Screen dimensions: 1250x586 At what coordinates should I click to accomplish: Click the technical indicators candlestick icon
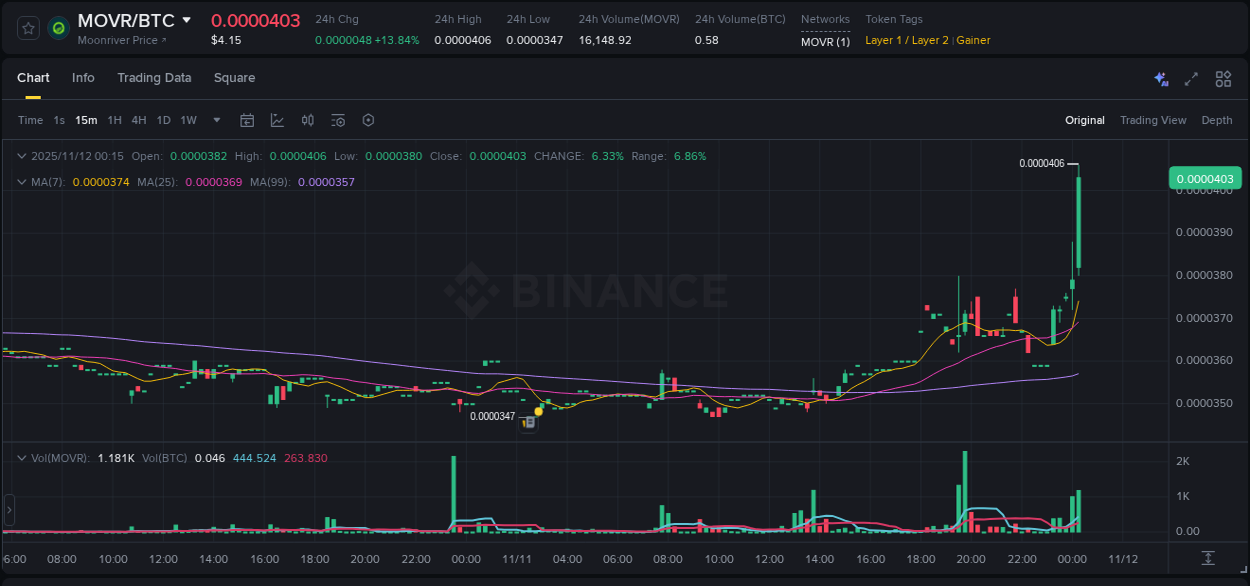(x=307, y=120)
